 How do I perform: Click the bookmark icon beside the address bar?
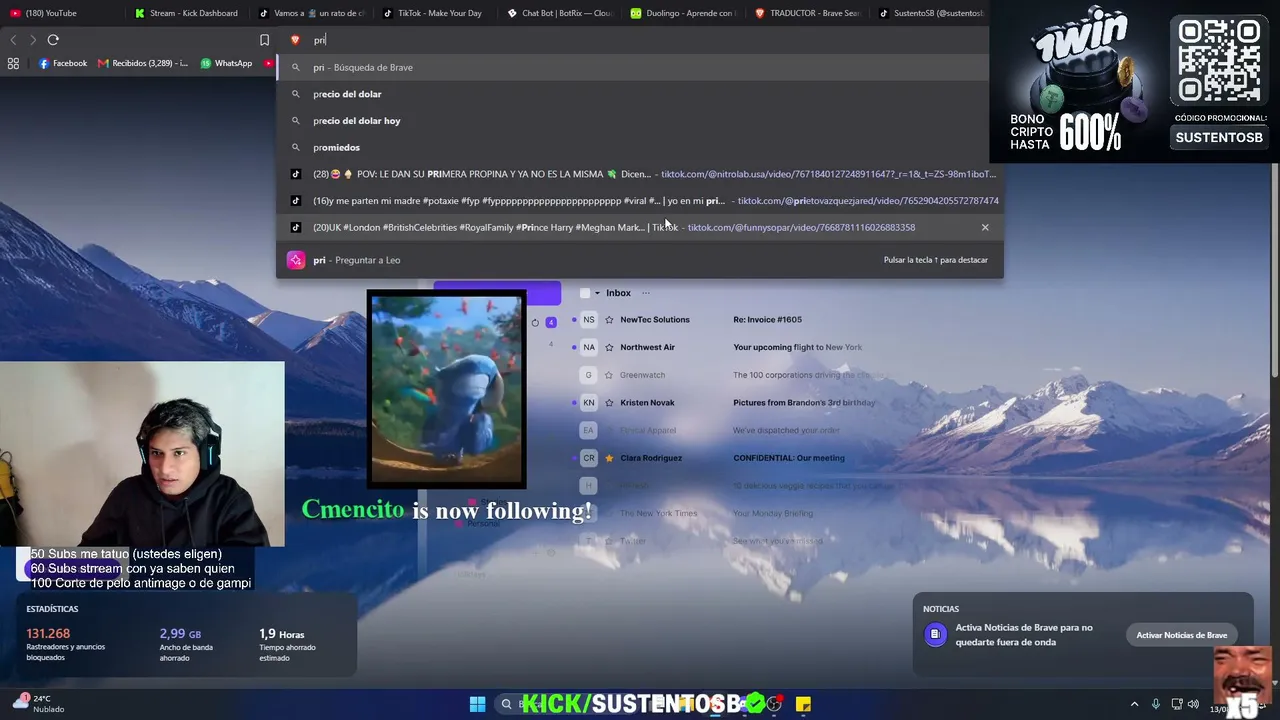[264, 40]
